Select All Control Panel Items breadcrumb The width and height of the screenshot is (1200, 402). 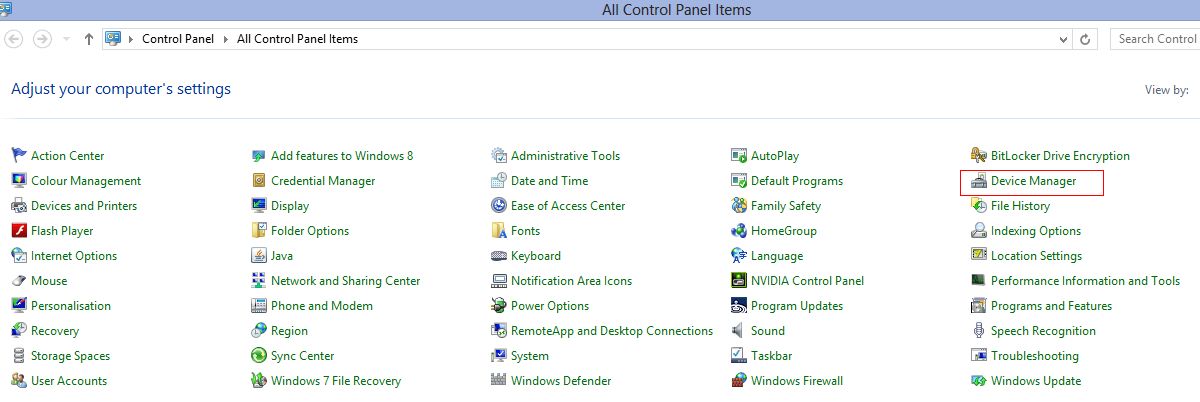(x=297, y=39)
